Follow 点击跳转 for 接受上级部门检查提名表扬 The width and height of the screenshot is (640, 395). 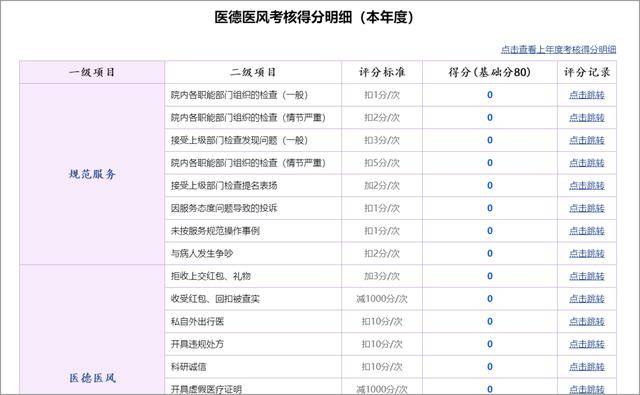(587, 186)
